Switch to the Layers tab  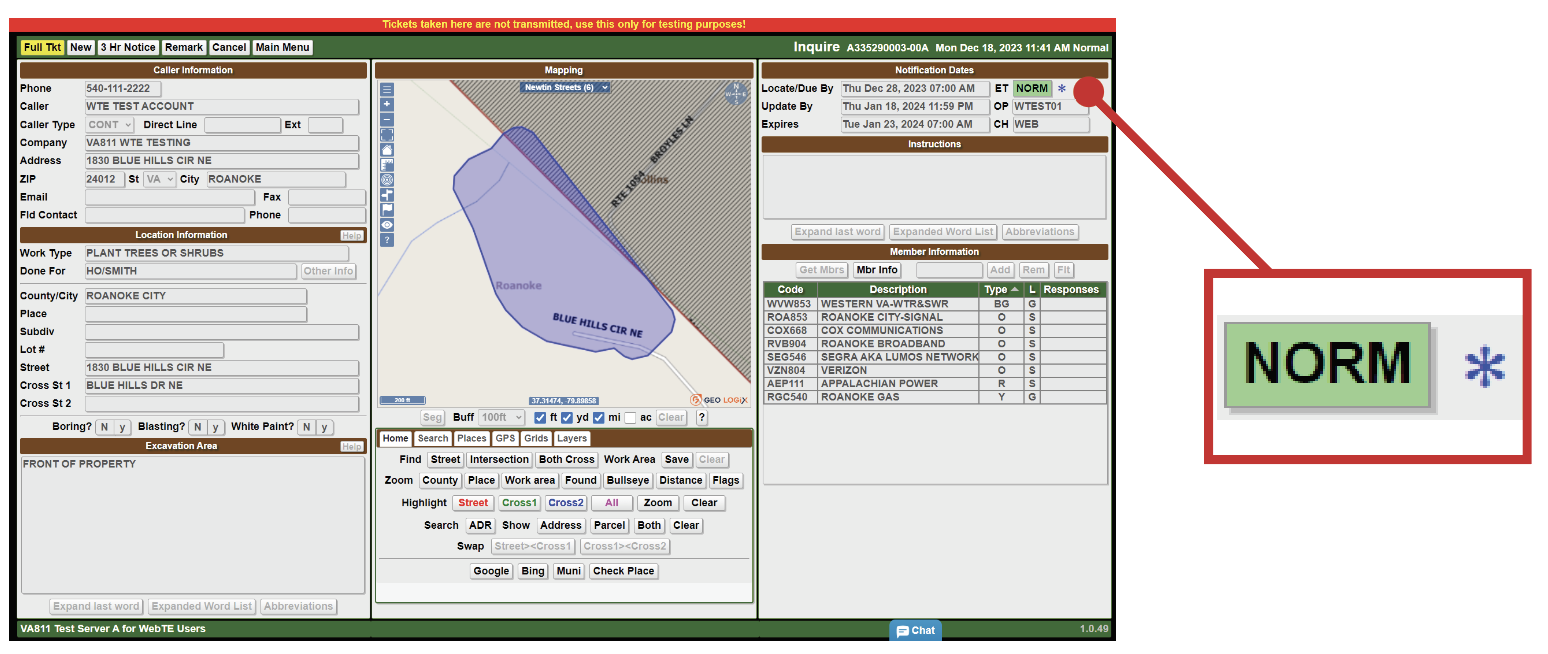point(572,439)
